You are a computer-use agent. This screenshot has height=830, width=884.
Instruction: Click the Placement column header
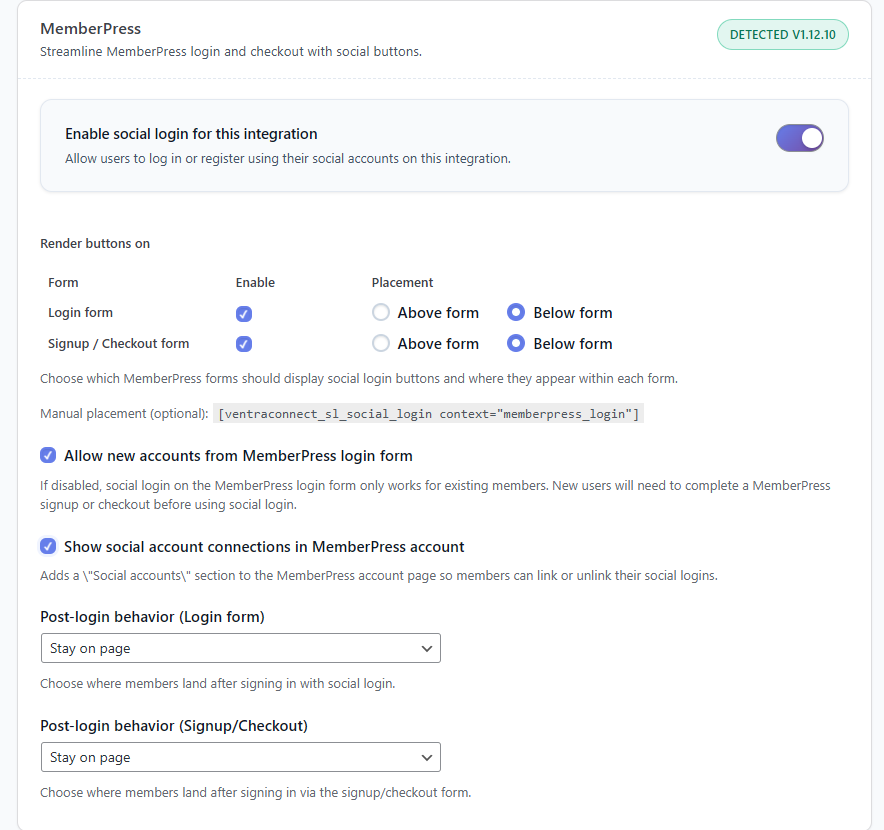(x=402, y=283)
